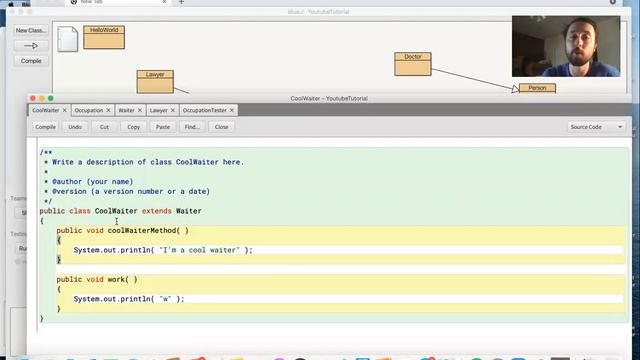Click the New Class button in BlueJ window
The height and width of the screenshot is (360, 640).
[x=31, y=30]
